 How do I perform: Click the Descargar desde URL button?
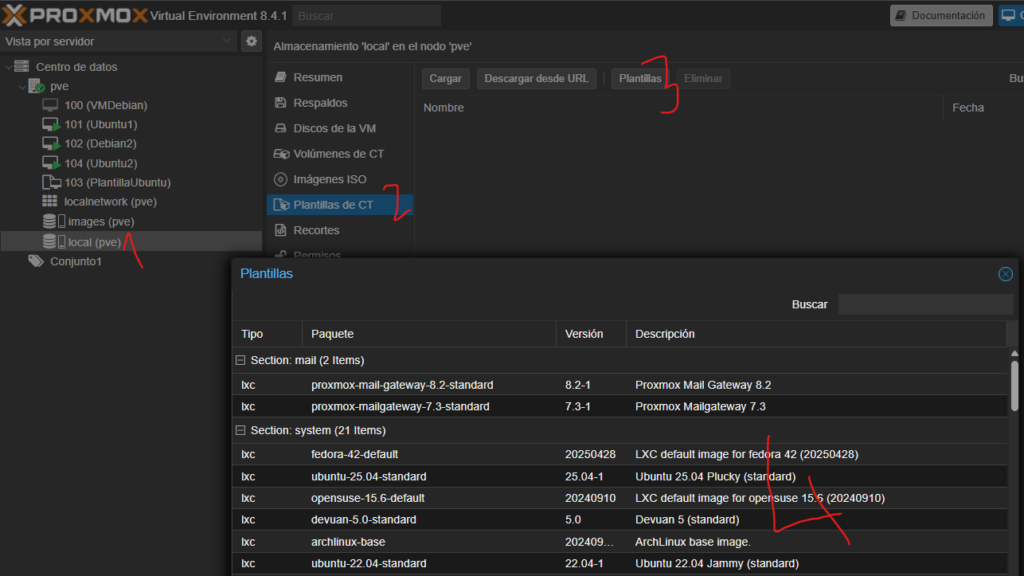click(x=536, y=78)
